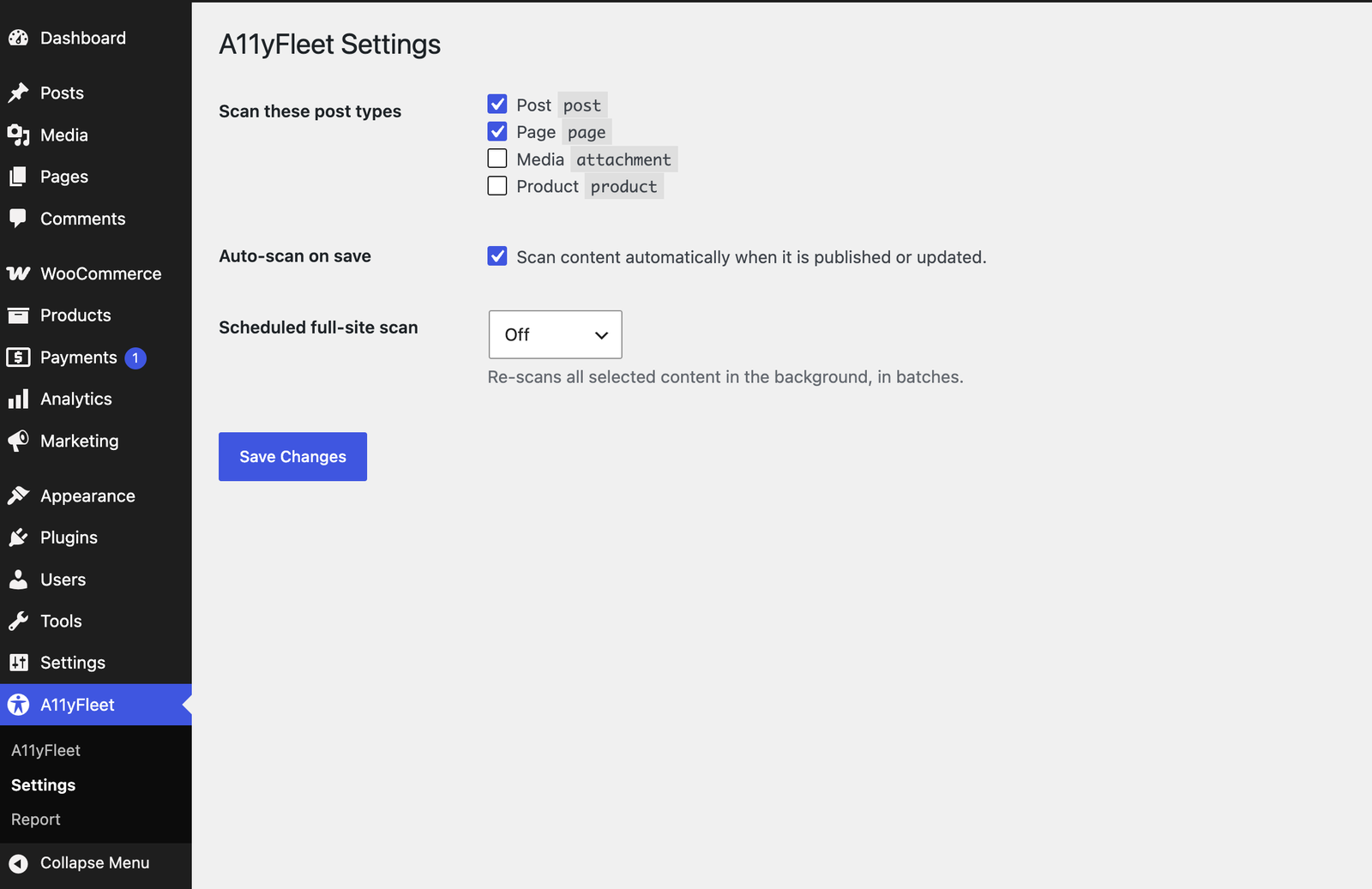Open the A11yFleet submenu link
Screen dimensions: 1372x889
(x=45, y=750)
